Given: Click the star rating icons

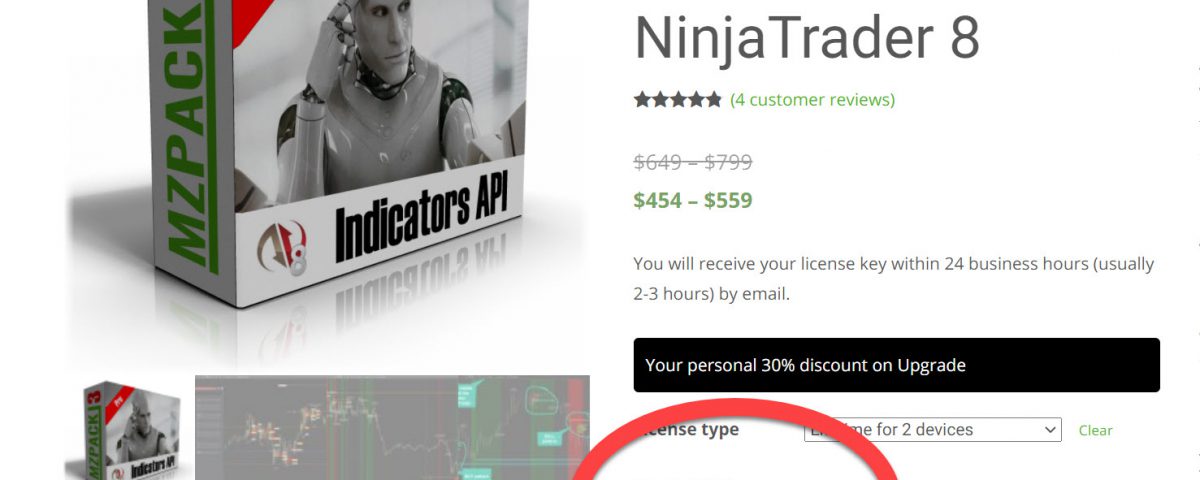Looking at the screenshot, I should (x=677, y=100).
